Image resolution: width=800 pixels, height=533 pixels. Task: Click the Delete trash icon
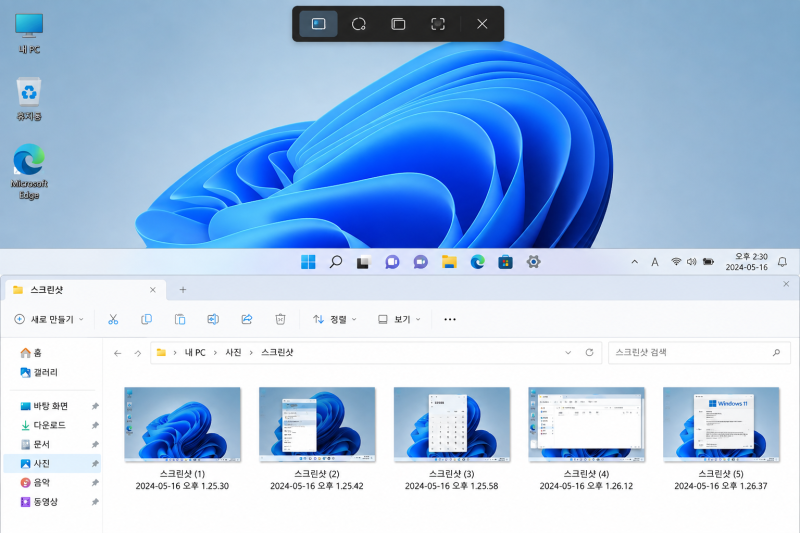[280, 319]
